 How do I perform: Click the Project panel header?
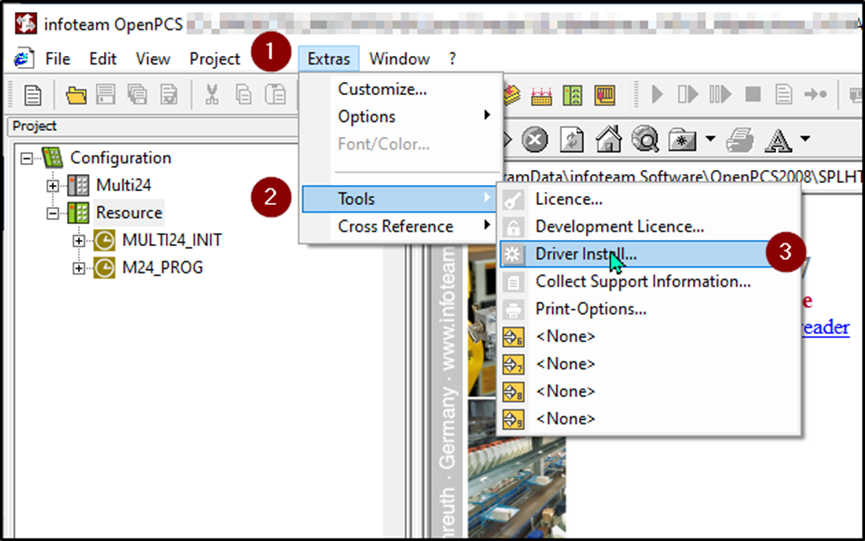[152, 126]
